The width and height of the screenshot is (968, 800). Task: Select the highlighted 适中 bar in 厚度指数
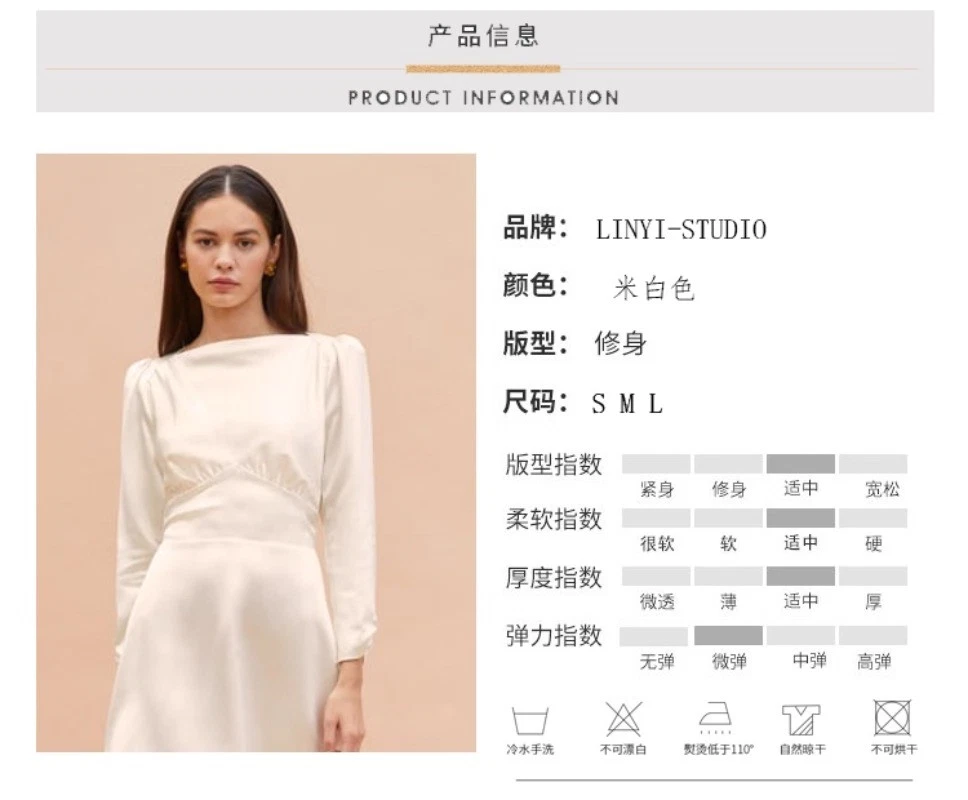[x=801, y=576]
